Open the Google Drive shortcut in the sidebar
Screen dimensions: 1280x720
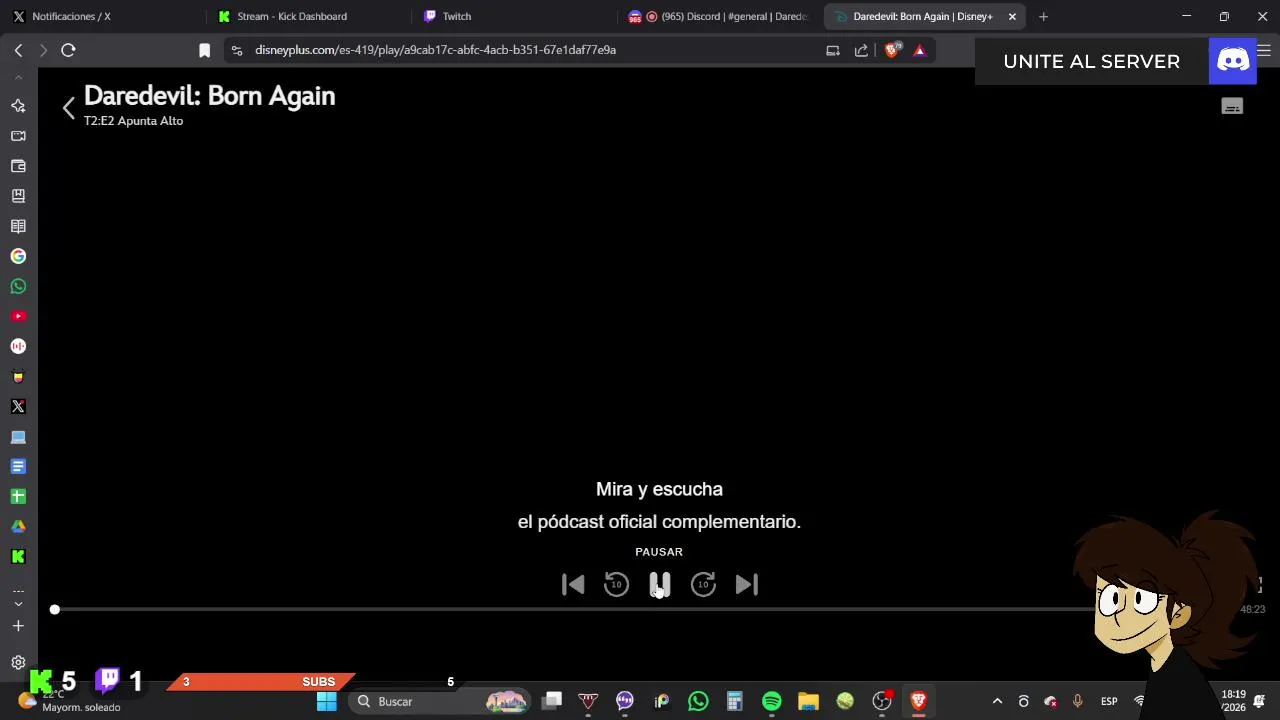click(x=18, y=526)
